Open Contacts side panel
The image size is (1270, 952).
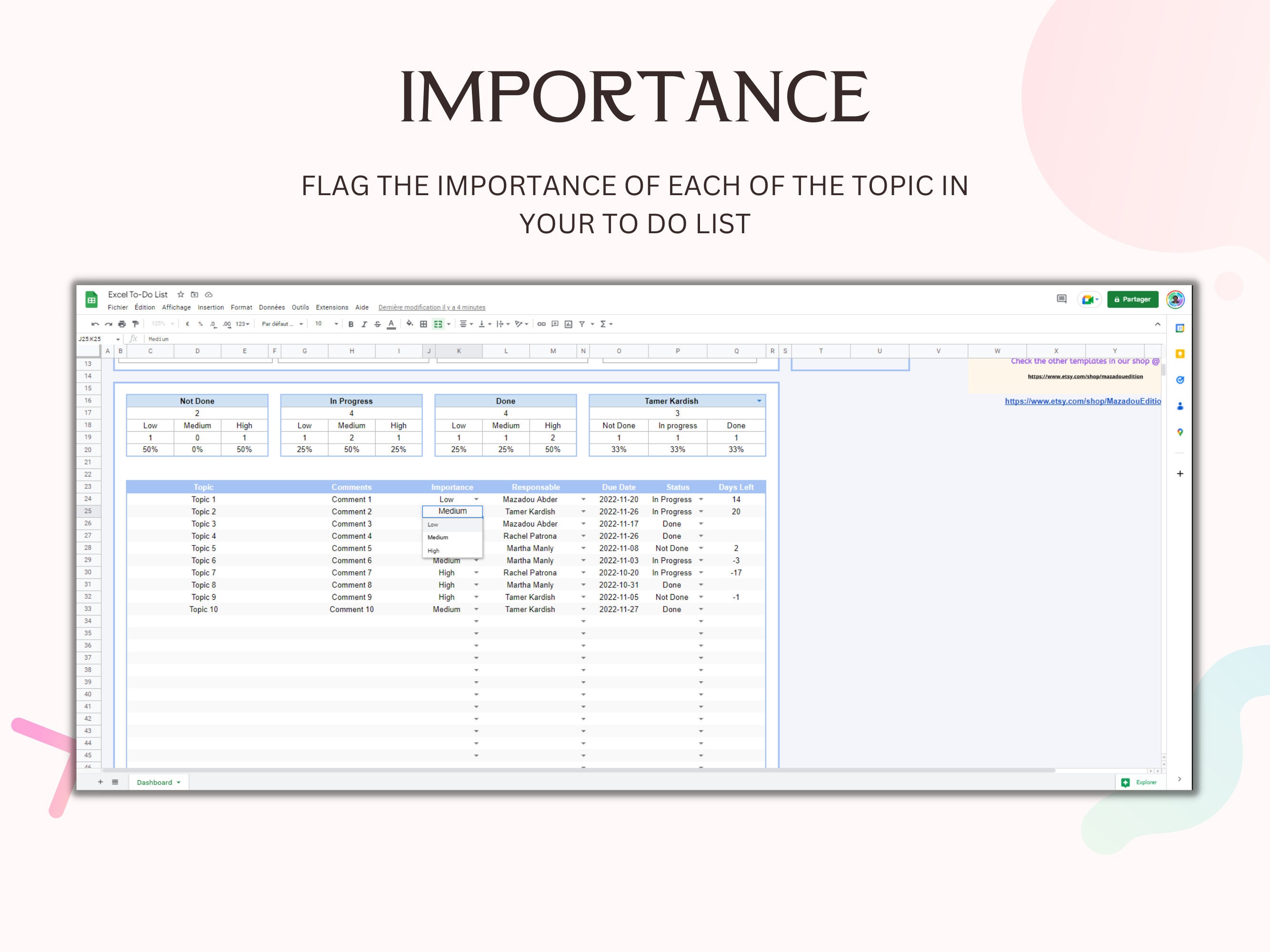[x=1180, y=407]
